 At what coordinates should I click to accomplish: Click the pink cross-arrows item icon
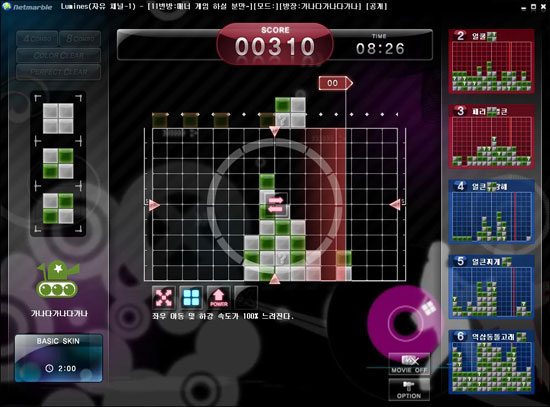164,298
